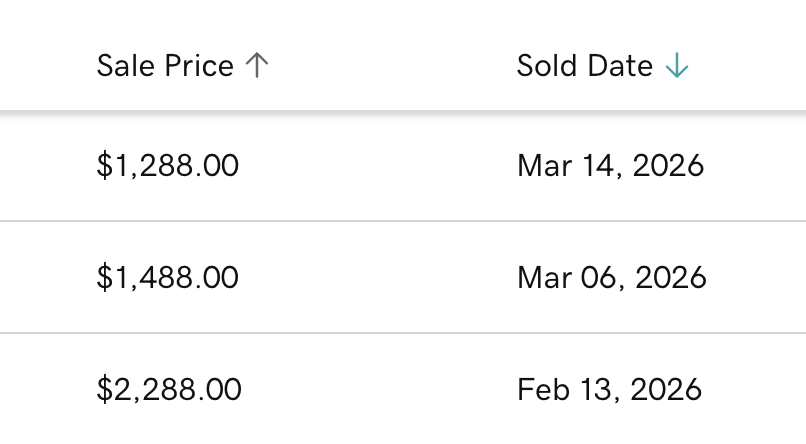Click the word "Sale" in the header
This screenshot has width=806, height=444.
[x=120, y=66]
